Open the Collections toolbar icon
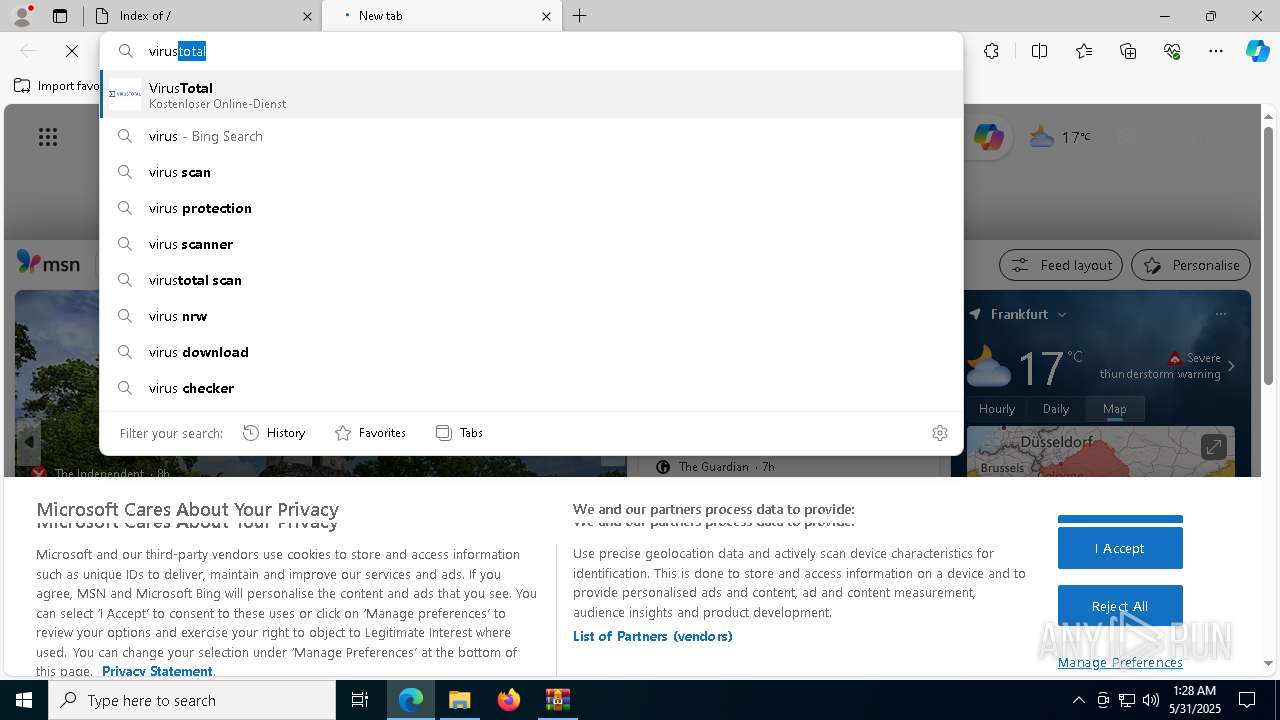 [1128, 51]
